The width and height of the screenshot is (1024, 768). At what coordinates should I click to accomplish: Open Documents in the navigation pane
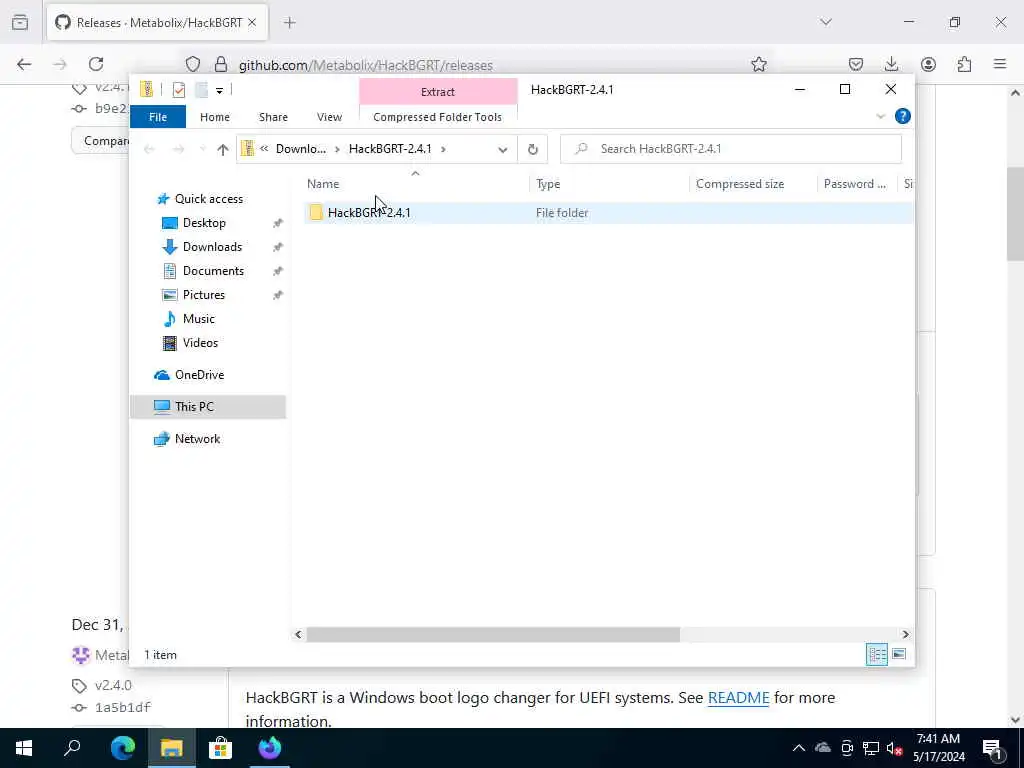pyautogui.click(x=213, y=270)
